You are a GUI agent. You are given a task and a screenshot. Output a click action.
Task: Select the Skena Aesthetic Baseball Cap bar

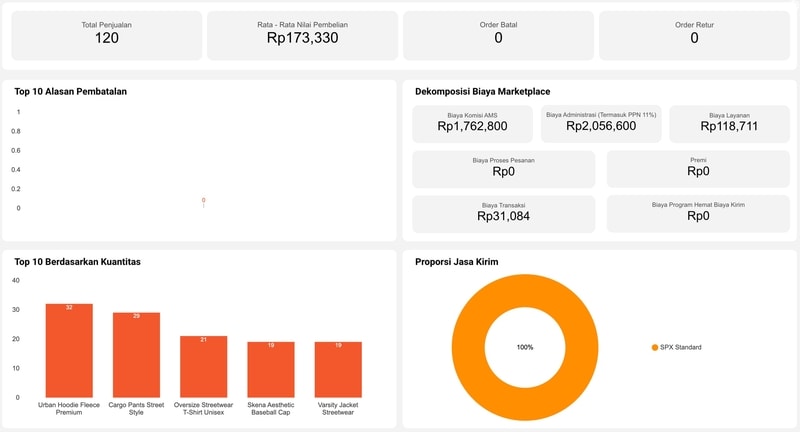pos(271,369)
